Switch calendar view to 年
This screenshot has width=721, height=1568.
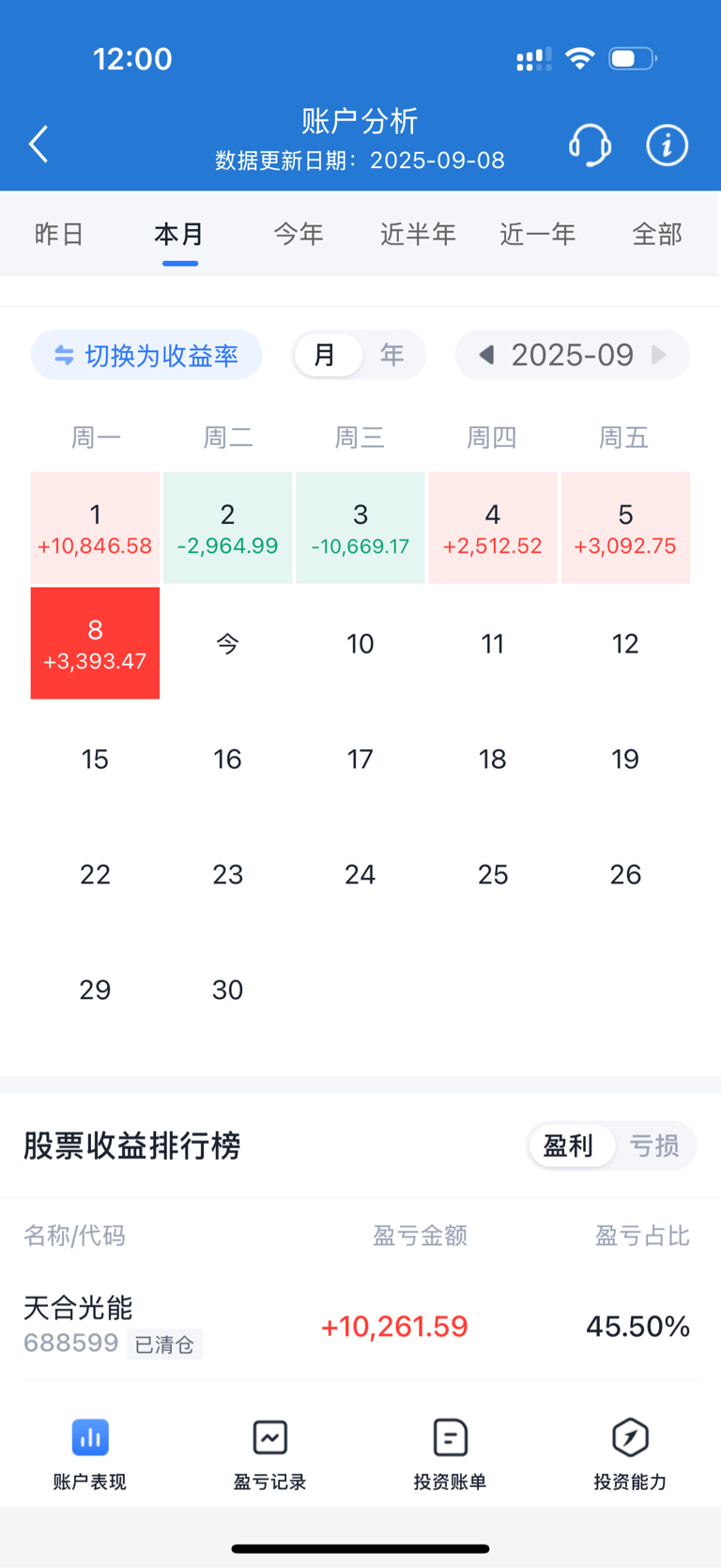[391, 355]
